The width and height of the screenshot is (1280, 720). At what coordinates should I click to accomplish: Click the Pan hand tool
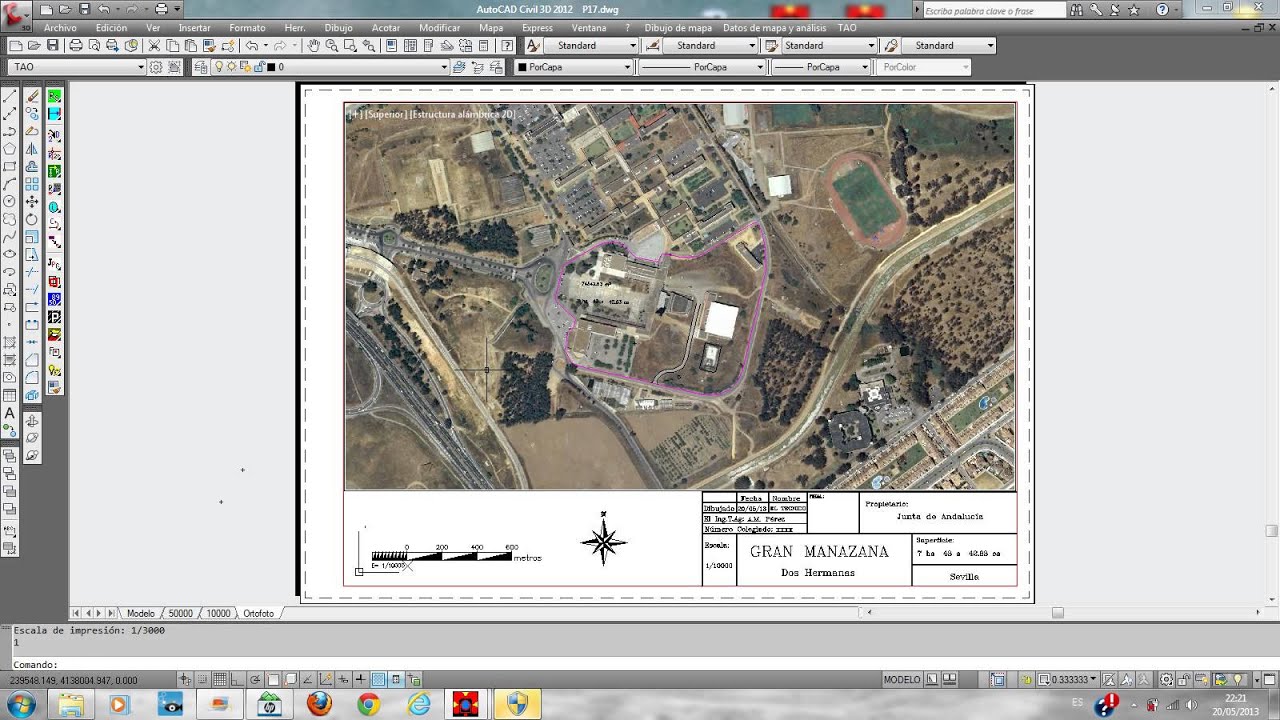313,45
